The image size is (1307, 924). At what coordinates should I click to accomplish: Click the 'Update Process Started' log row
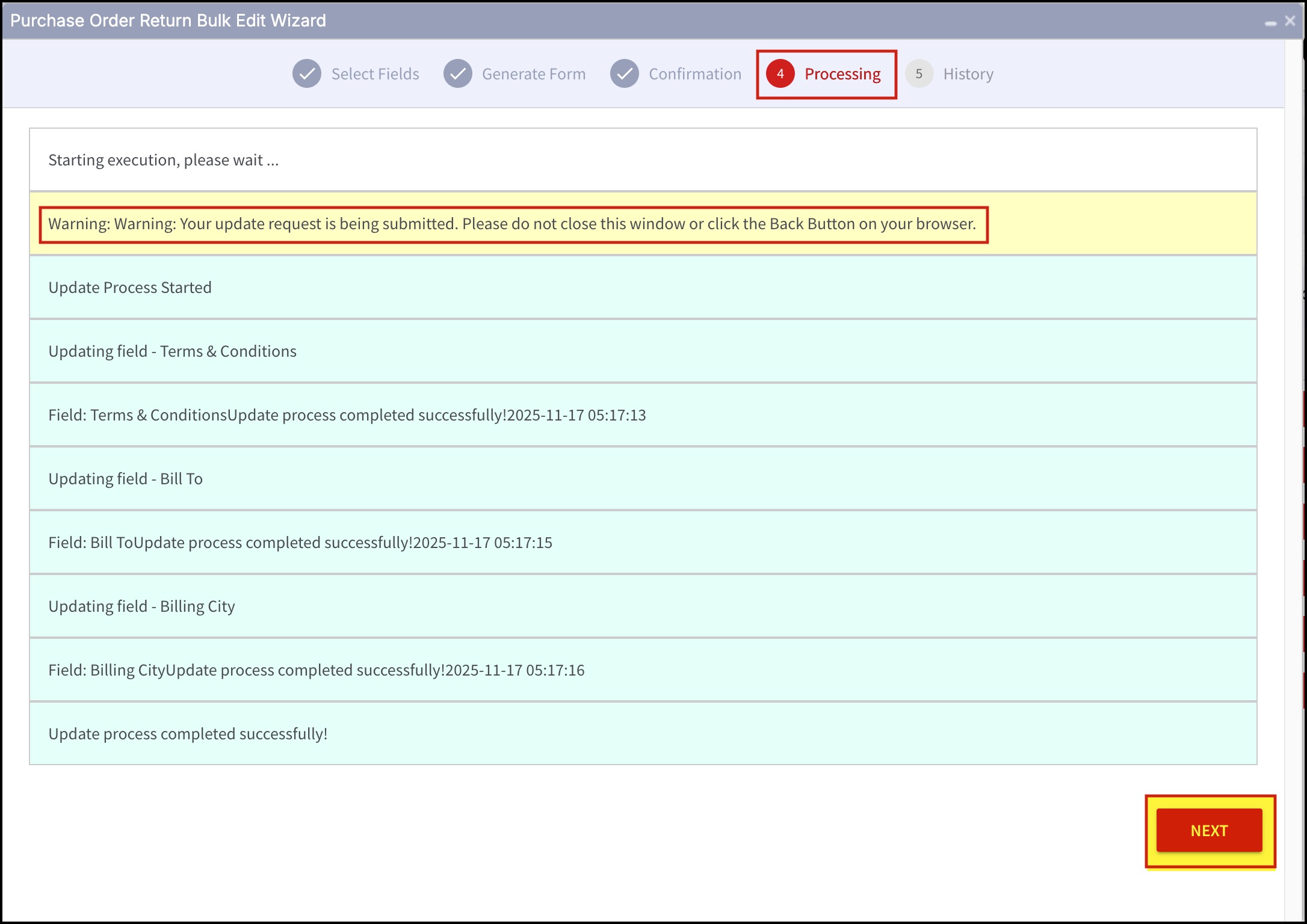(x=643, y=288)
